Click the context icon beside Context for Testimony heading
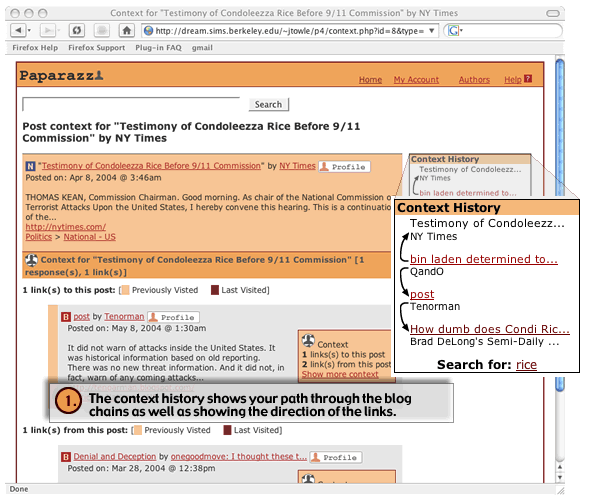This screenshot has height=498, width=608. 31,260
